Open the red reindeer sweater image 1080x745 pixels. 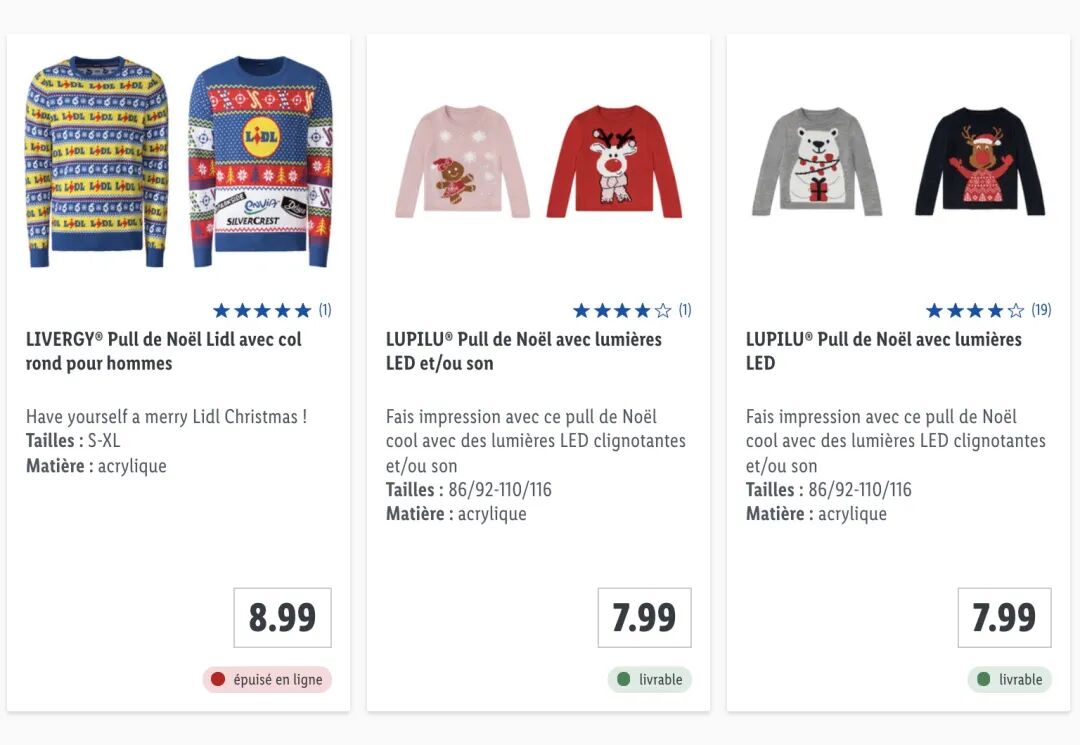(614, 162)
